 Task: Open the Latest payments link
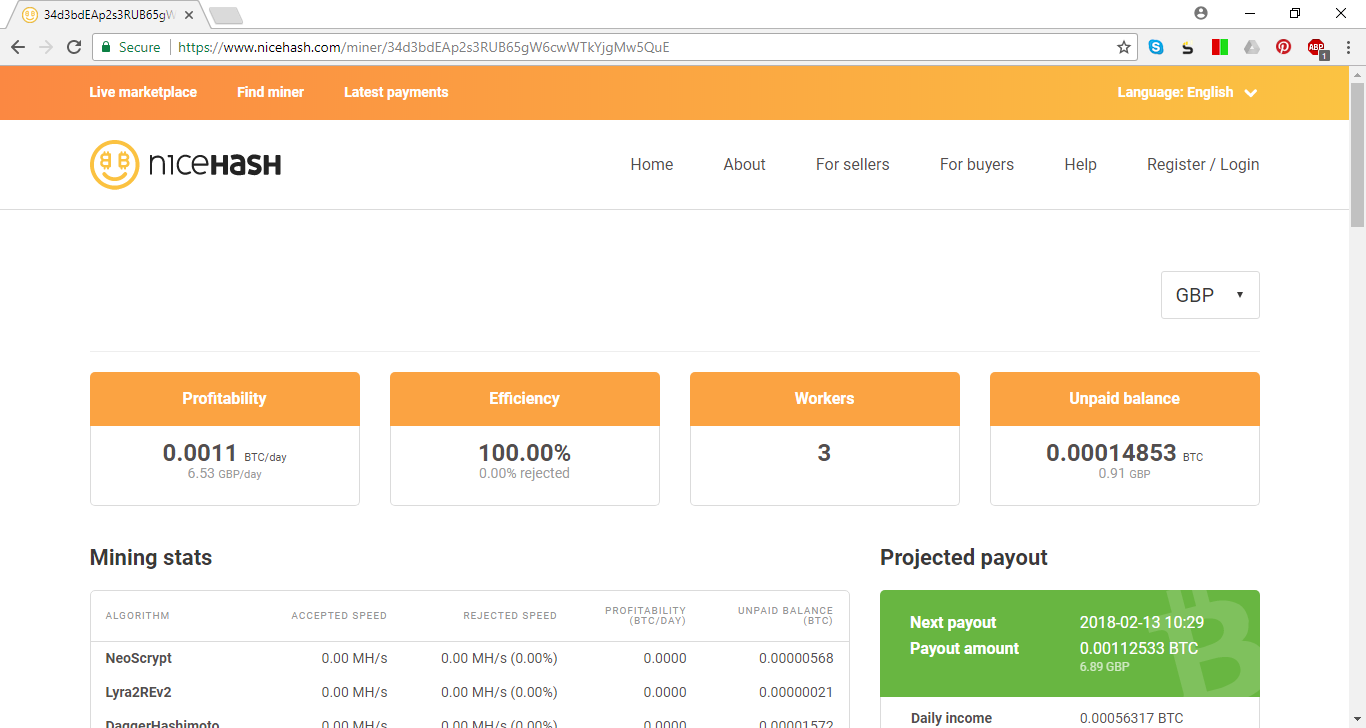click(396, 92)
